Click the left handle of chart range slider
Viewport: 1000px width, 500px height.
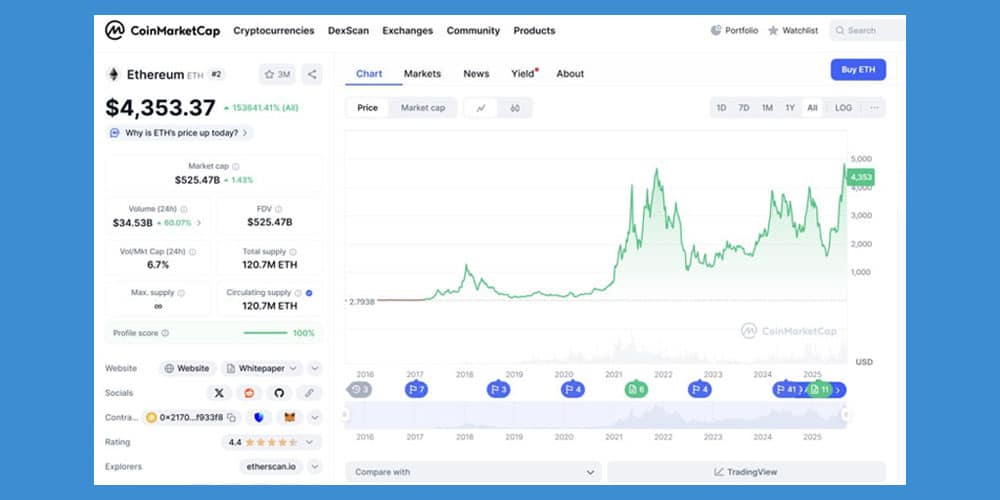346,414
